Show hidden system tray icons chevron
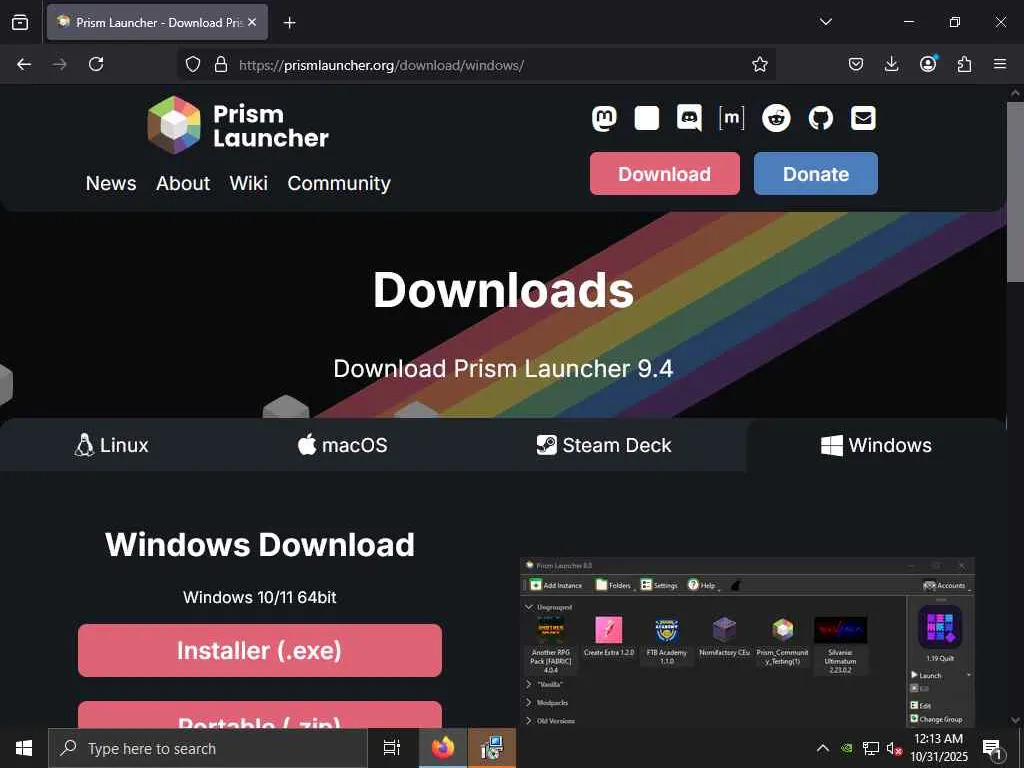This screenshot has width=1024, height=768. (823, 748)
